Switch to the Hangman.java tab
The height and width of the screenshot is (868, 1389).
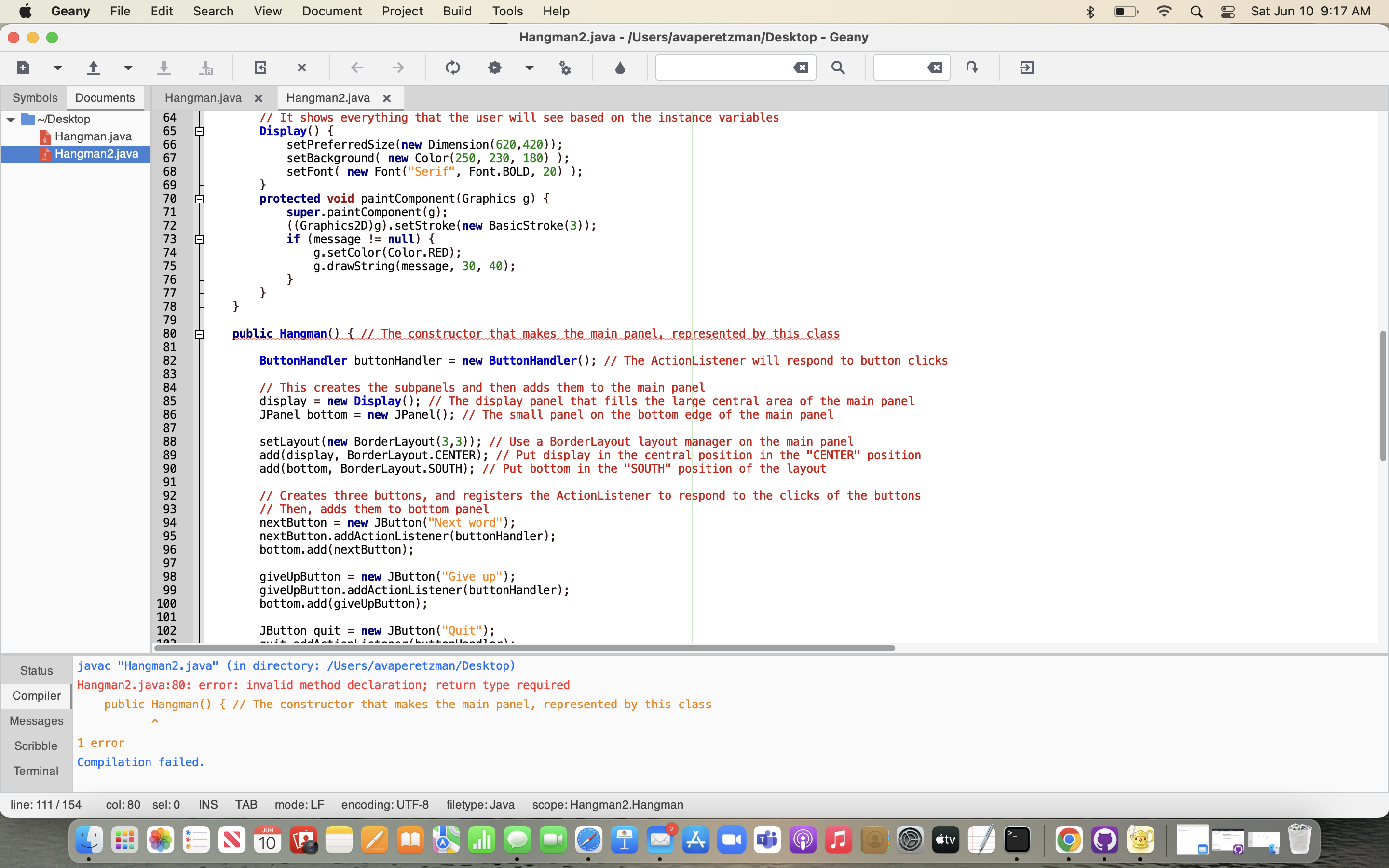[x=203, y=98]
